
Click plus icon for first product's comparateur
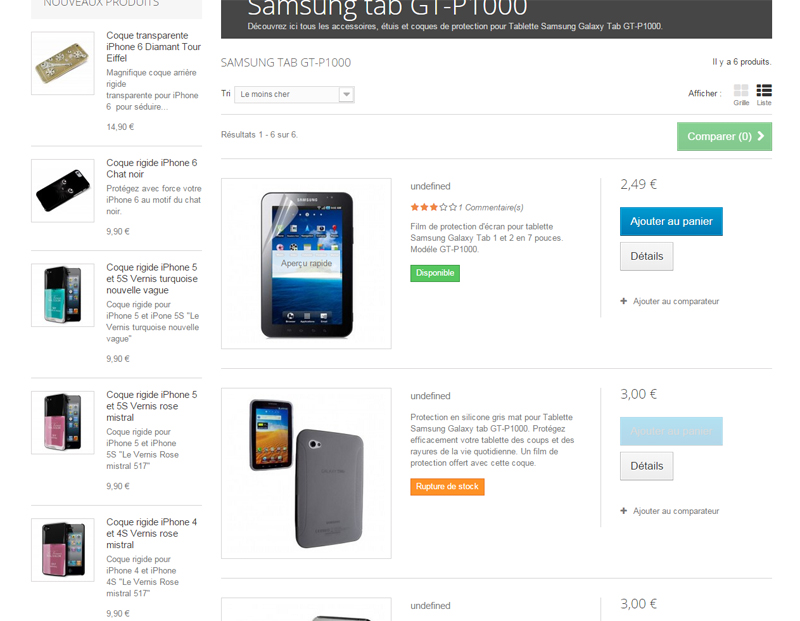point(624,301)
